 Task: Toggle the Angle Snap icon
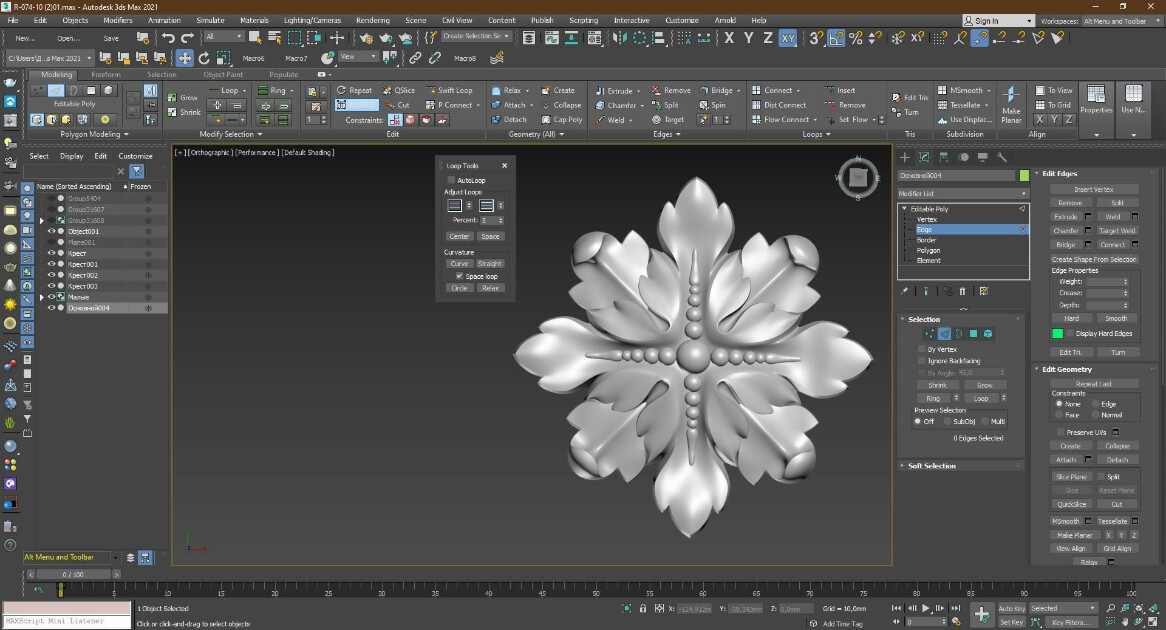[x=836, y=37]
